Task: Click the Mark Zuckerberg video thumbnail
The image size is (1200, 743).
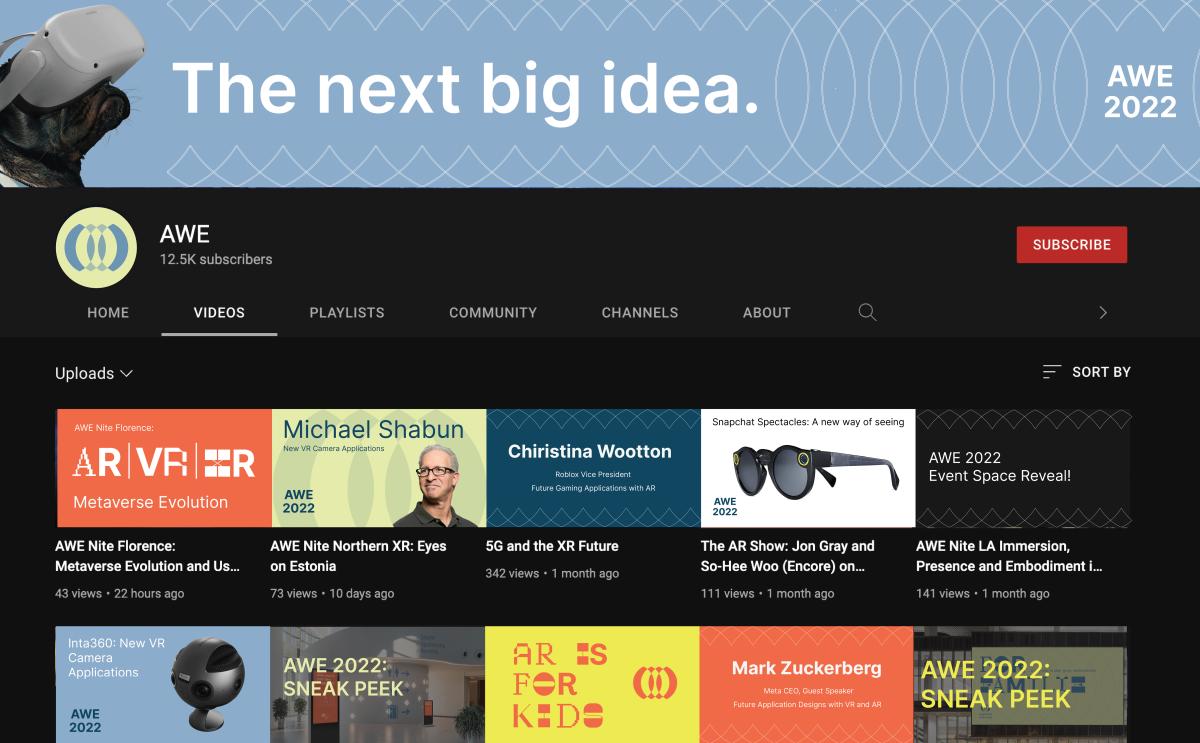Action: (x=806, y=684)
